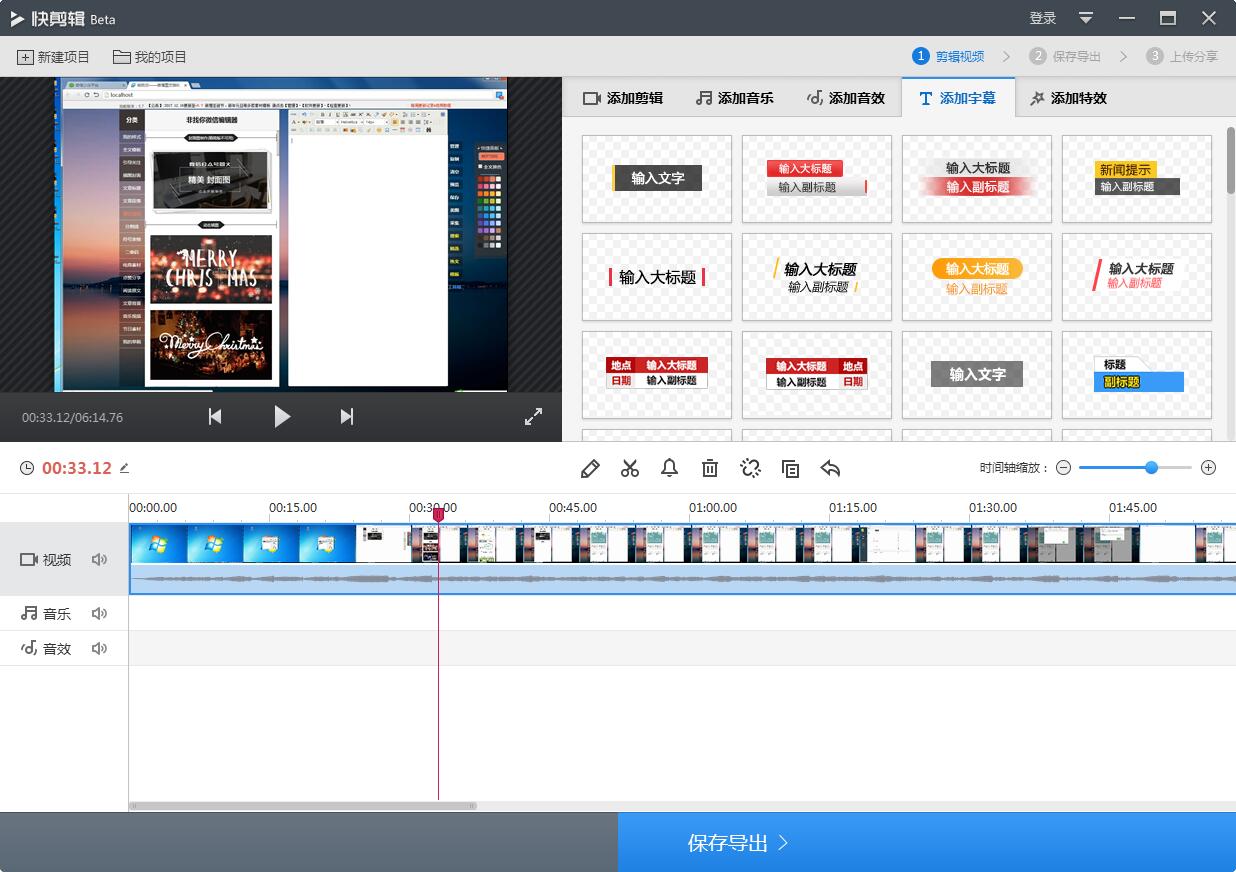Create a new project via 新建项目
The height and width of the screenshot is (872, 1236).
coord(53,57)
